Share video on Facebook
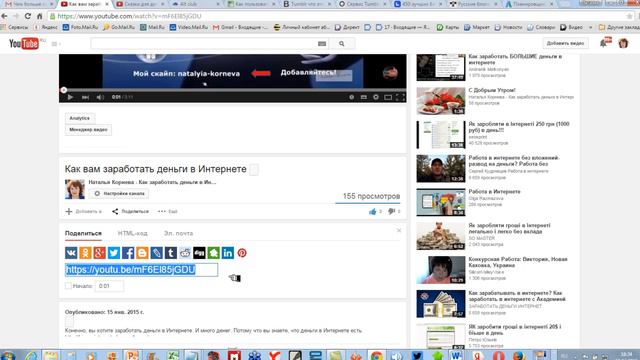 tap(128, 253)
